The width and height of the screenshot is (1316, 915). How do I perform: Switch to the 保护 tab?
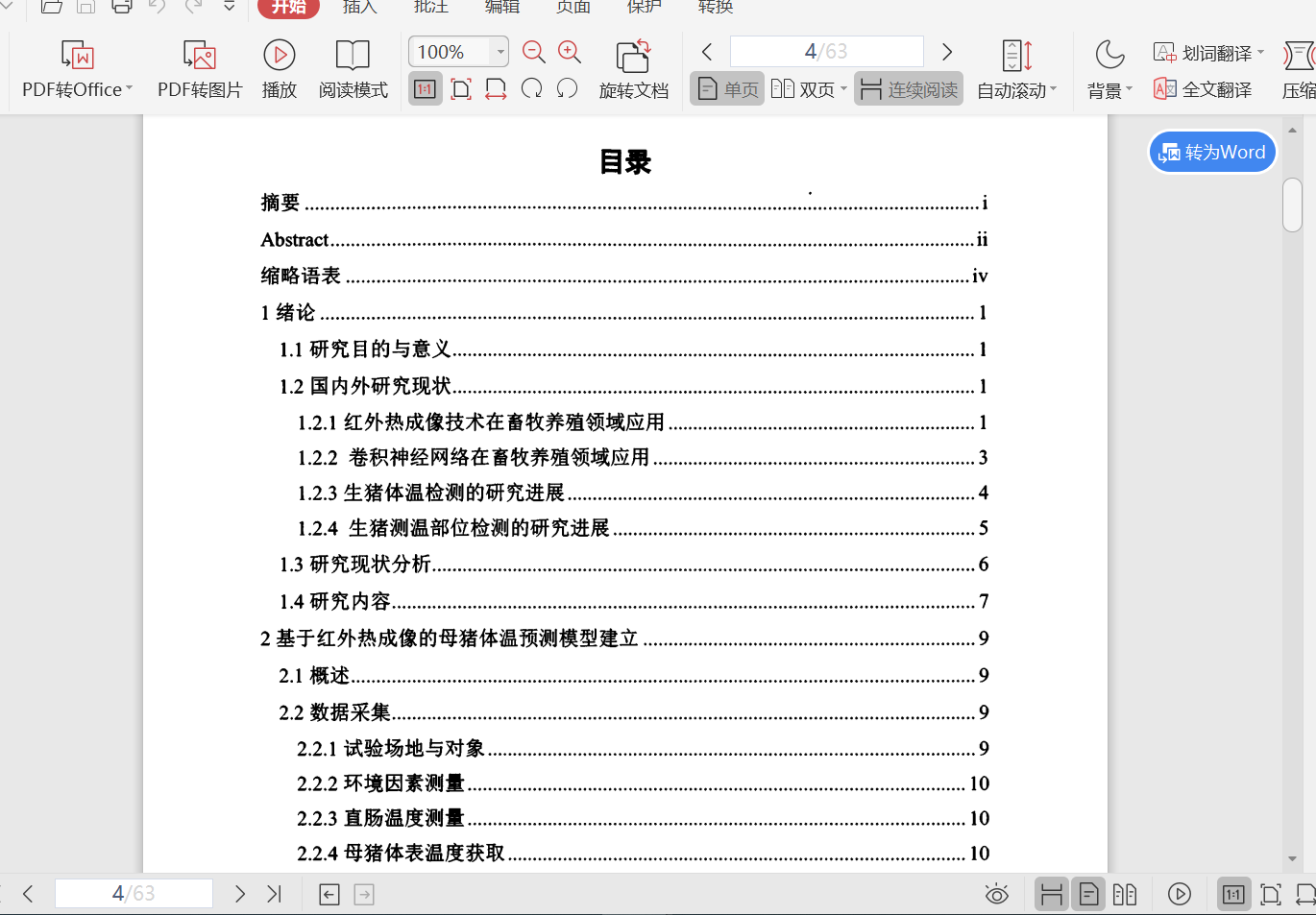coord(644,7)
